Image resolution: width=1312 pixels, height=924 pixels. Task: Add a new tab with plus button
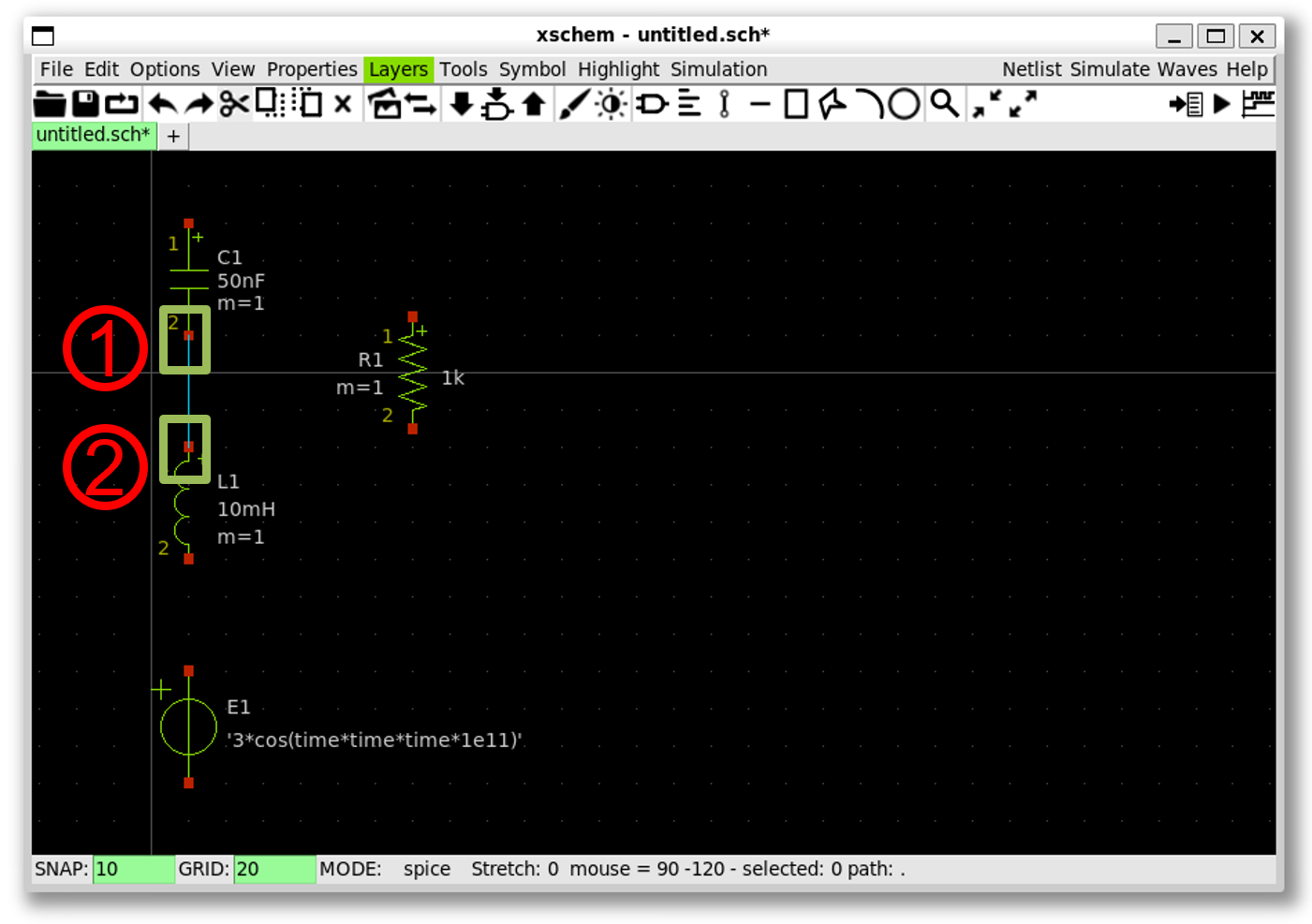[x=173, y=137]
